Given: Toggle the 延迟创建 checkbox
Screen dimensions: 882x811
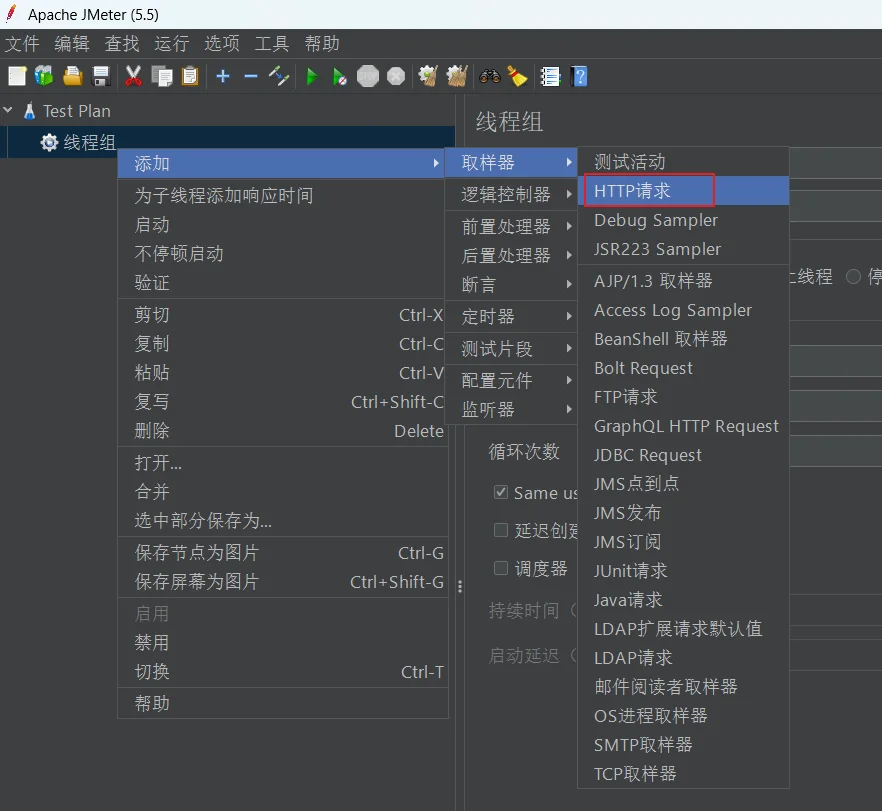Looking at the screenshot, I should tap(501, 530).
